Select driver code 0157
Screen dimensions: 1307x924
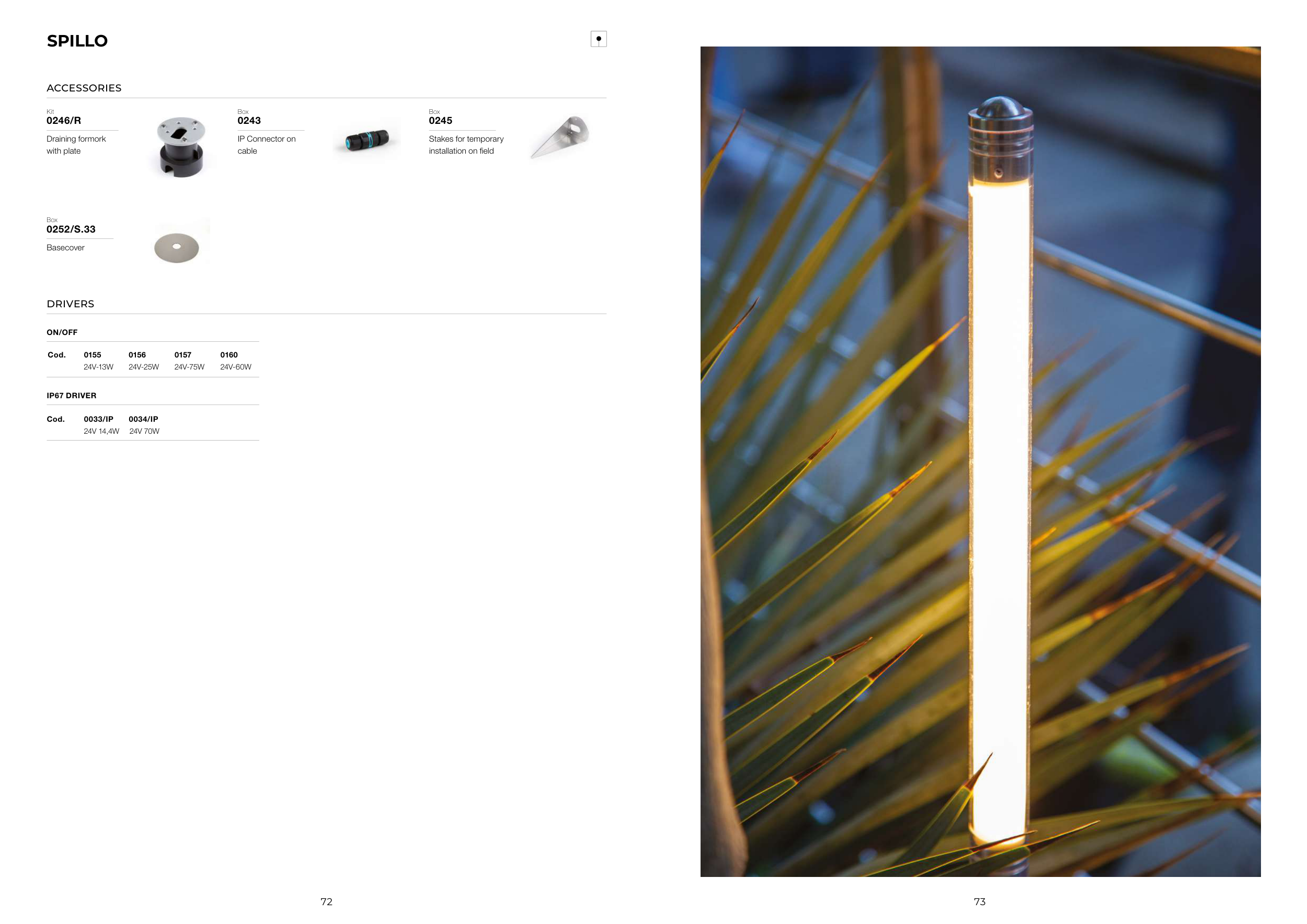point(183,355)
